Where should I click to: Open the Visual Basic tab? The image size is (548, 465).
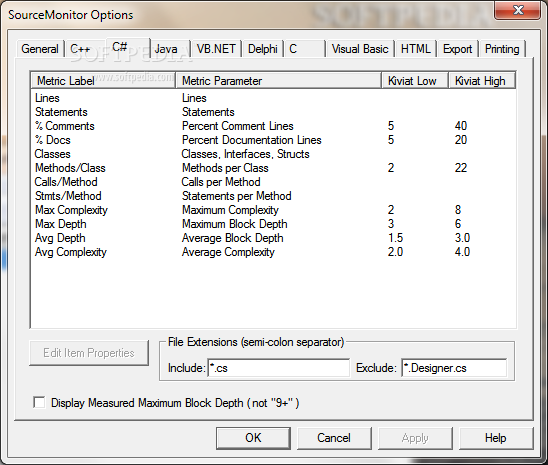360,49
